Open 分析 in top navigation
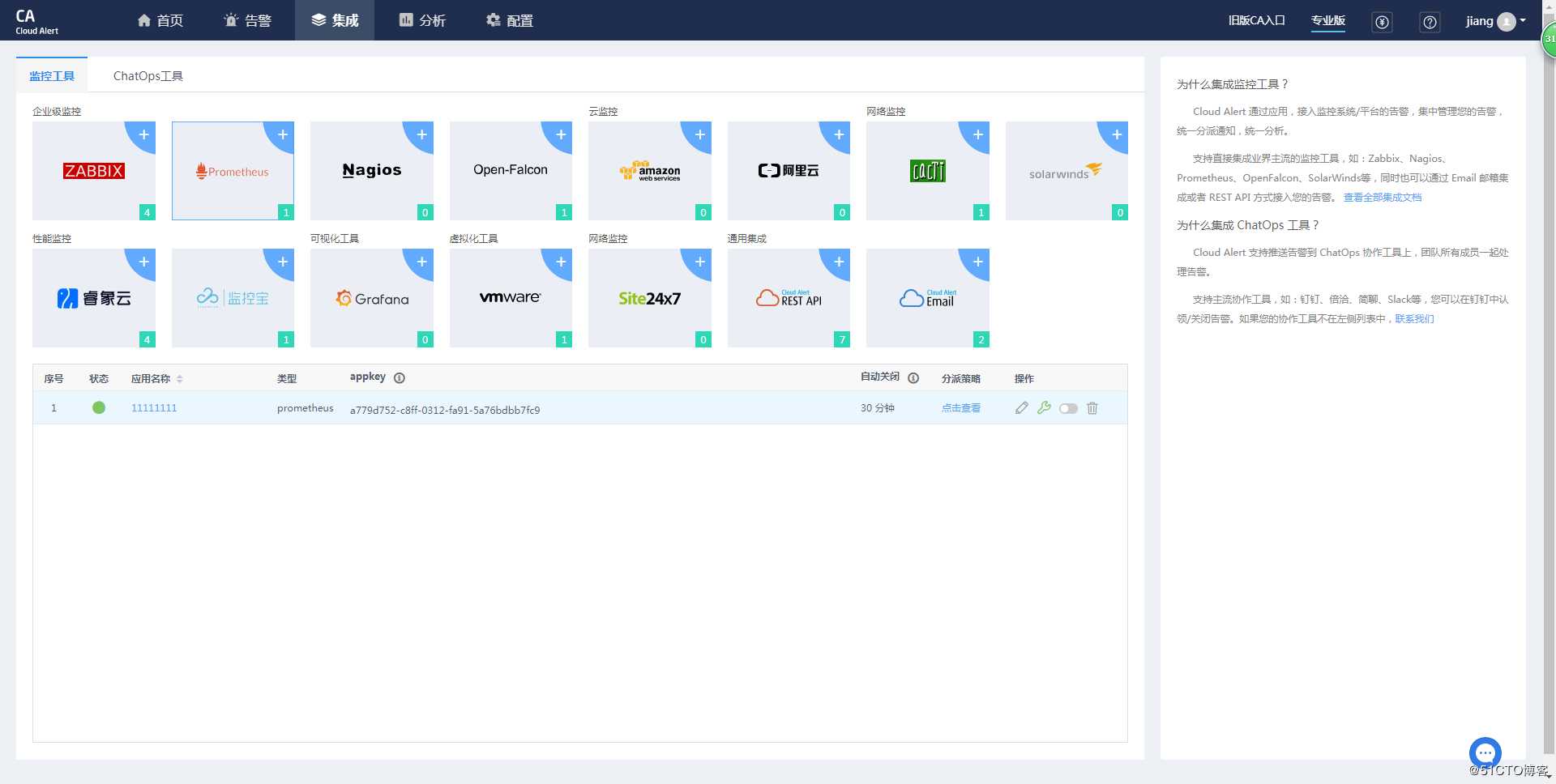The width and height of the screenshot is (1556, 784). click(422, 20)
